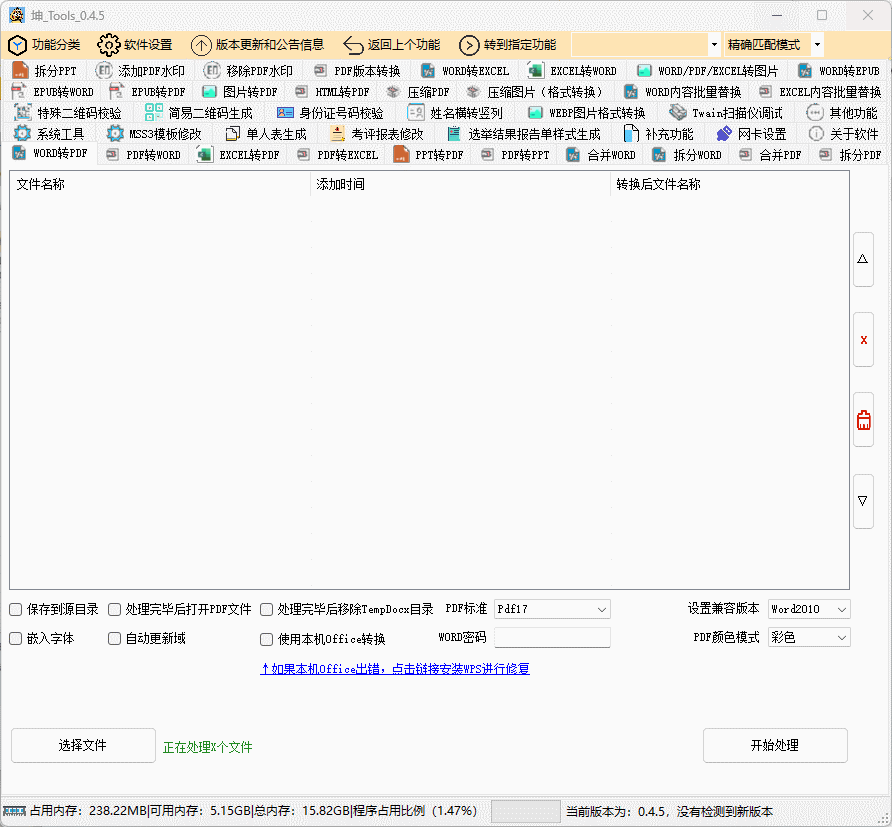Open the WORD/PDF/EXCEL转图片 tool icon
Viewport: 892px width, 827px height.
tap(644, 71)
